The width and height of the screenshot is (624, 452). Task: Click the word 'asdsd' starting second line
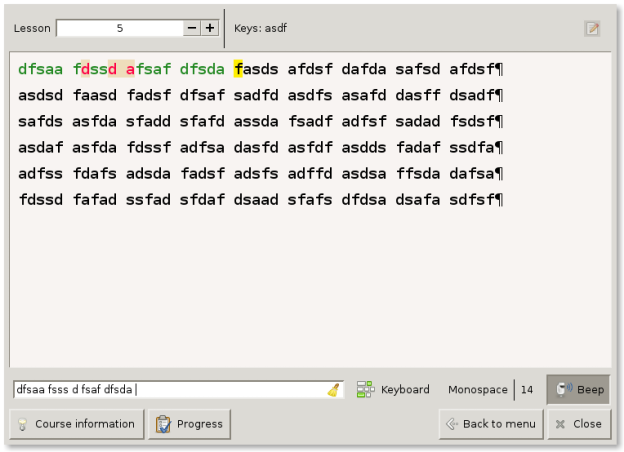[40, 95]
